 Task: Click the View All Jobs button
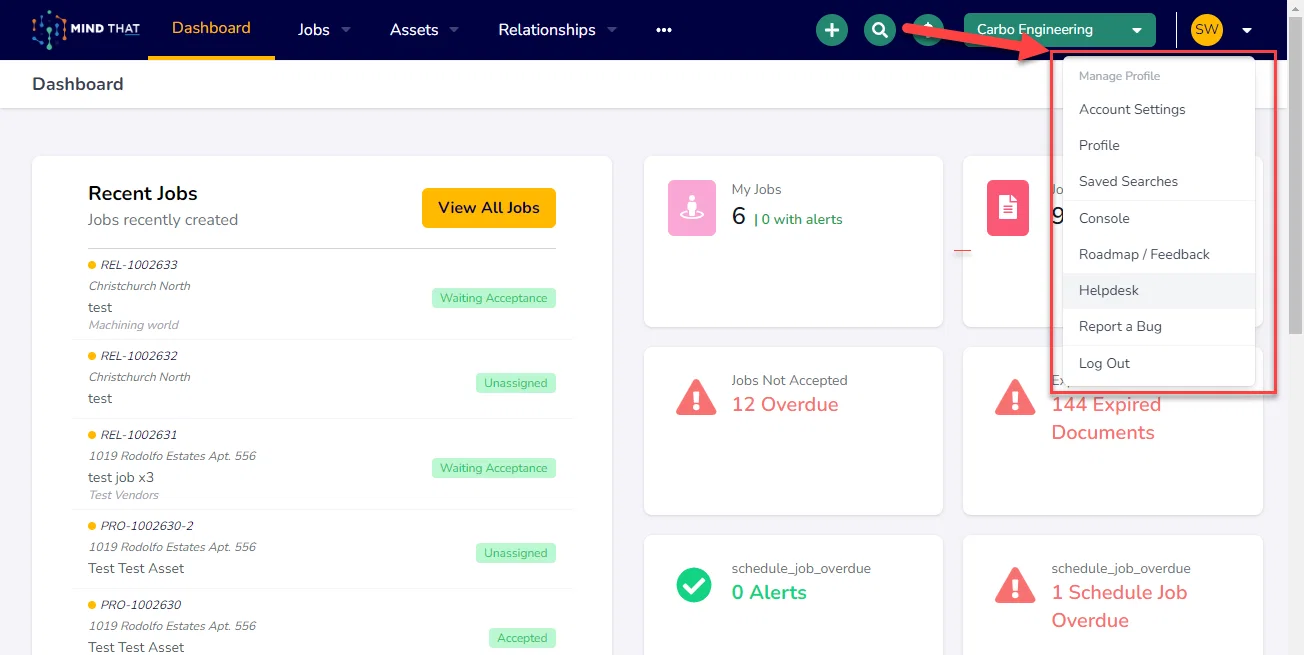pyautogui.click(x=489, y=208)
